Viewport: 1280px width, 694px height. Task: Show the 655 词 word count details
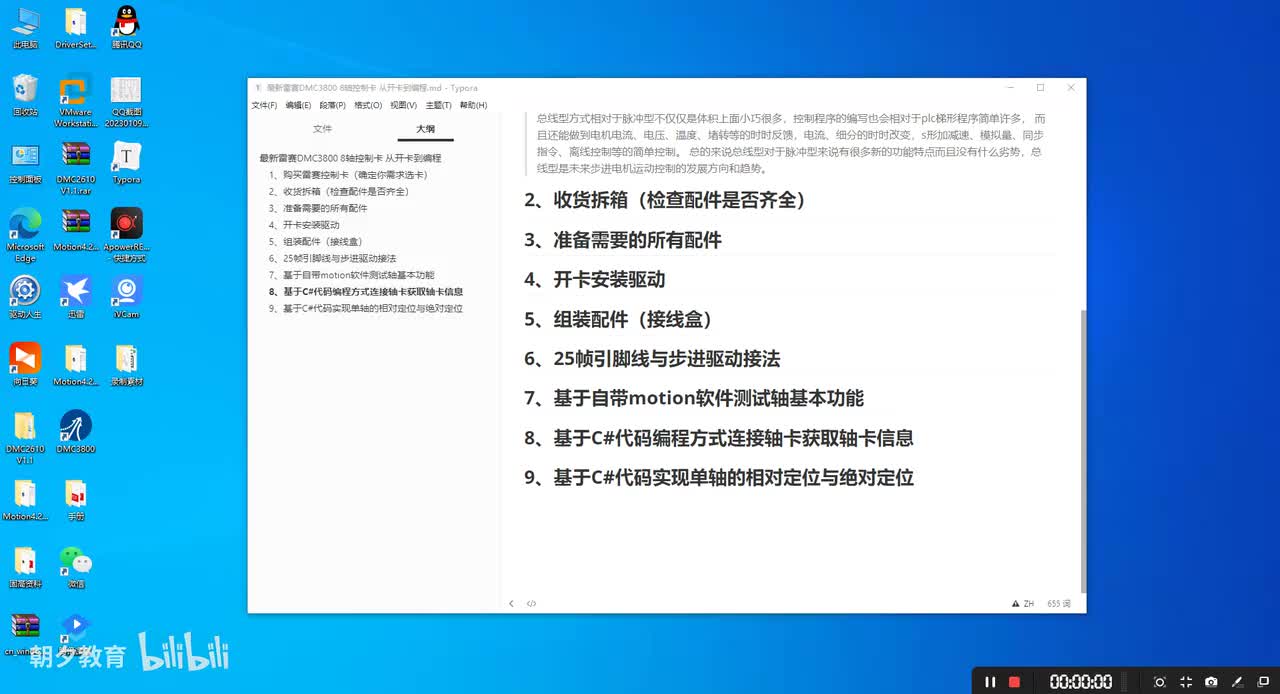point(1059,604)
